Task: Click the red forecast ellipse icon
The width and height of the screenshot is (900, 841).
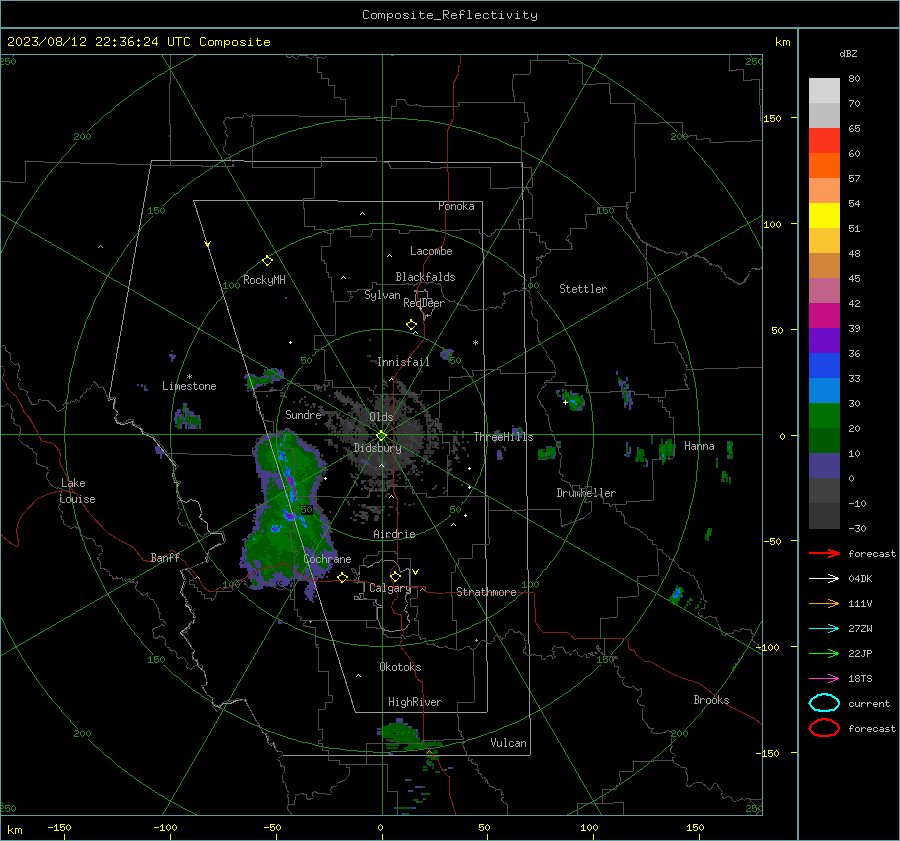Action: click(x=824, y=728)
